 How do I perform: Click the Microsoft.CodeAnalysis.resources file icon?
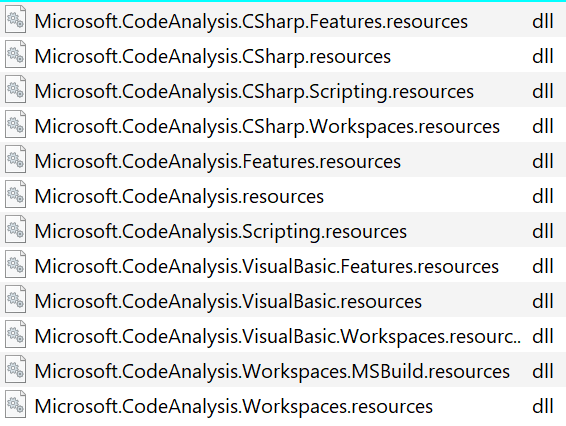point(16,195)
